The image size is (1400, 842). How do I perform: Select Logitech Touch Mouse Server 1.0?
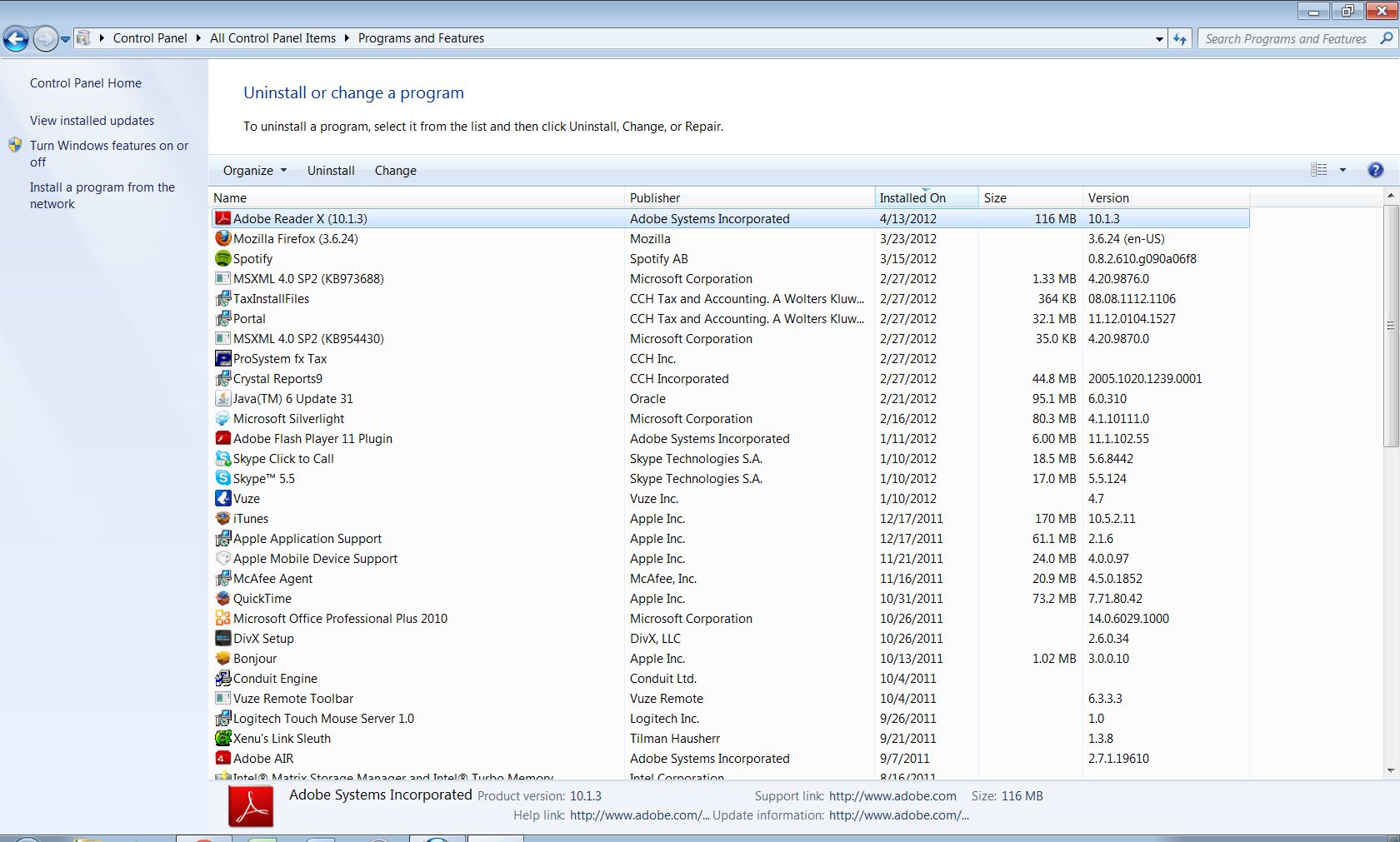coord(731,718)
